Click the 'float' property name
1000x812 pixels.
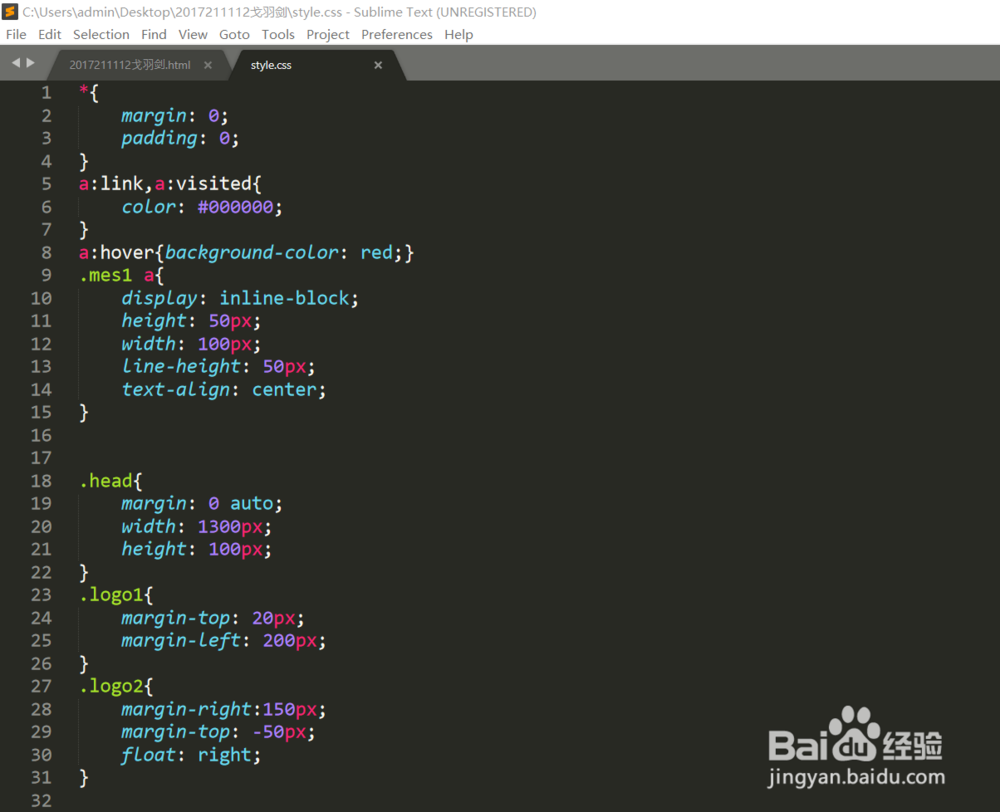(x=148, y=755)
